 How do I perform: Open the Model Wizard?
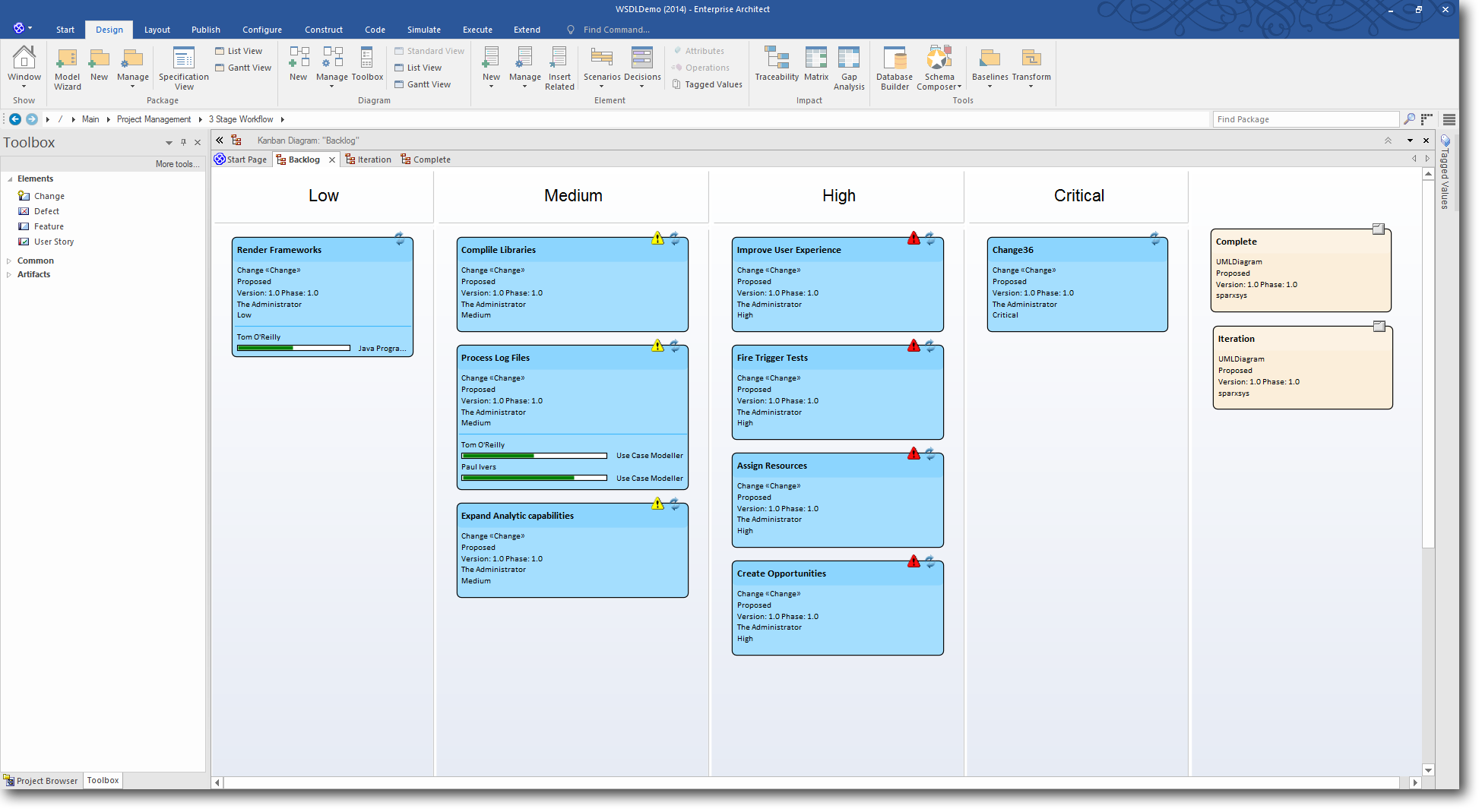tap(67, 68)
